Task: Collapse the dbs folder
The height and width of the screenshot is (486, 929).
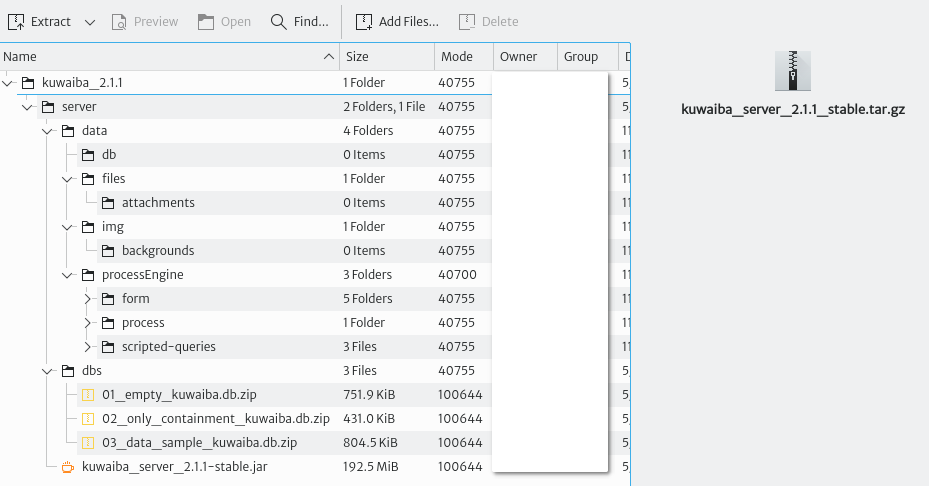Action: 47,371
